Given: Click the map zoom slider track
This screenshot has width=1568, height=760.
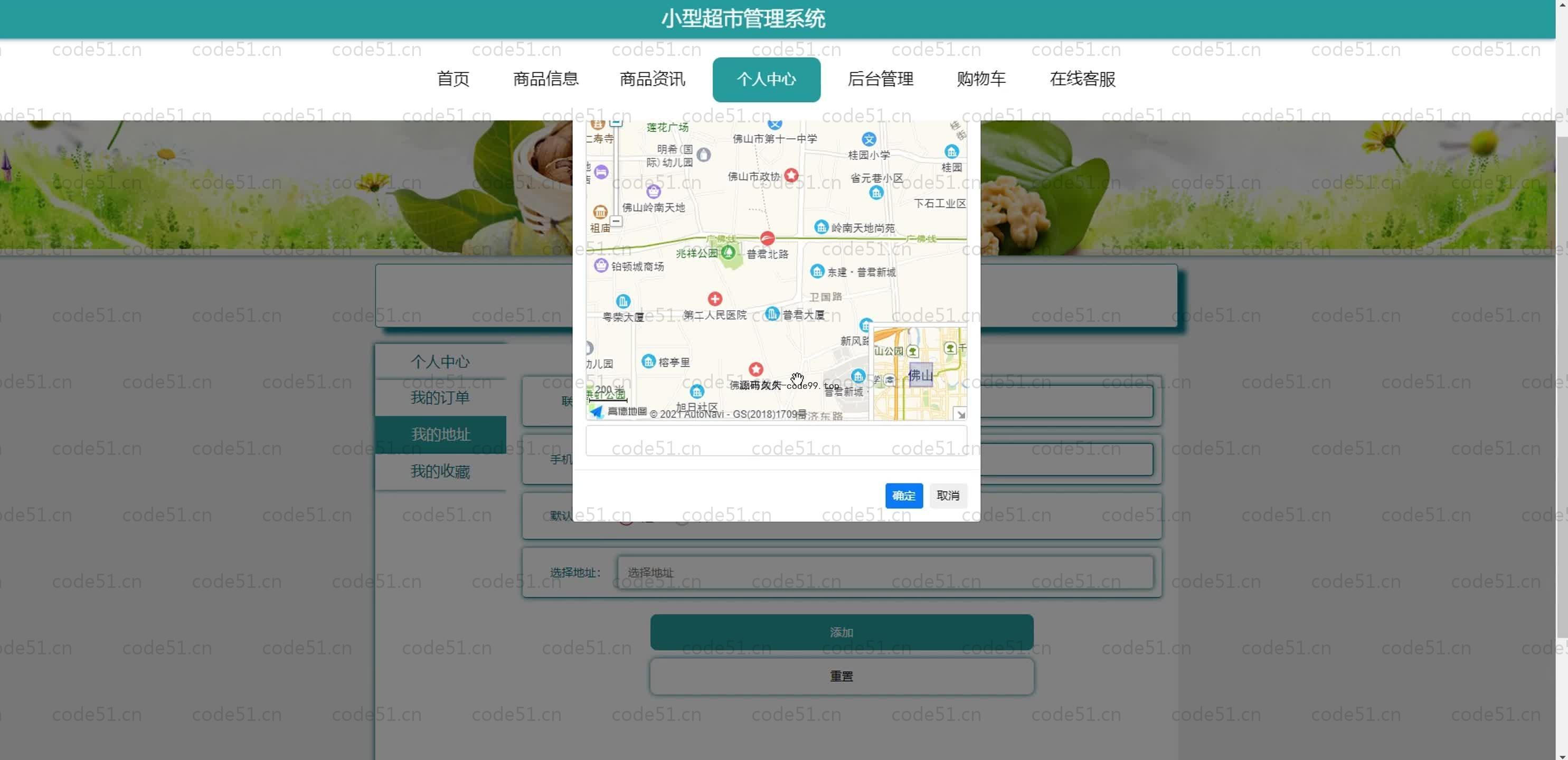Looking at the screenshot, I should pos(616,170).
